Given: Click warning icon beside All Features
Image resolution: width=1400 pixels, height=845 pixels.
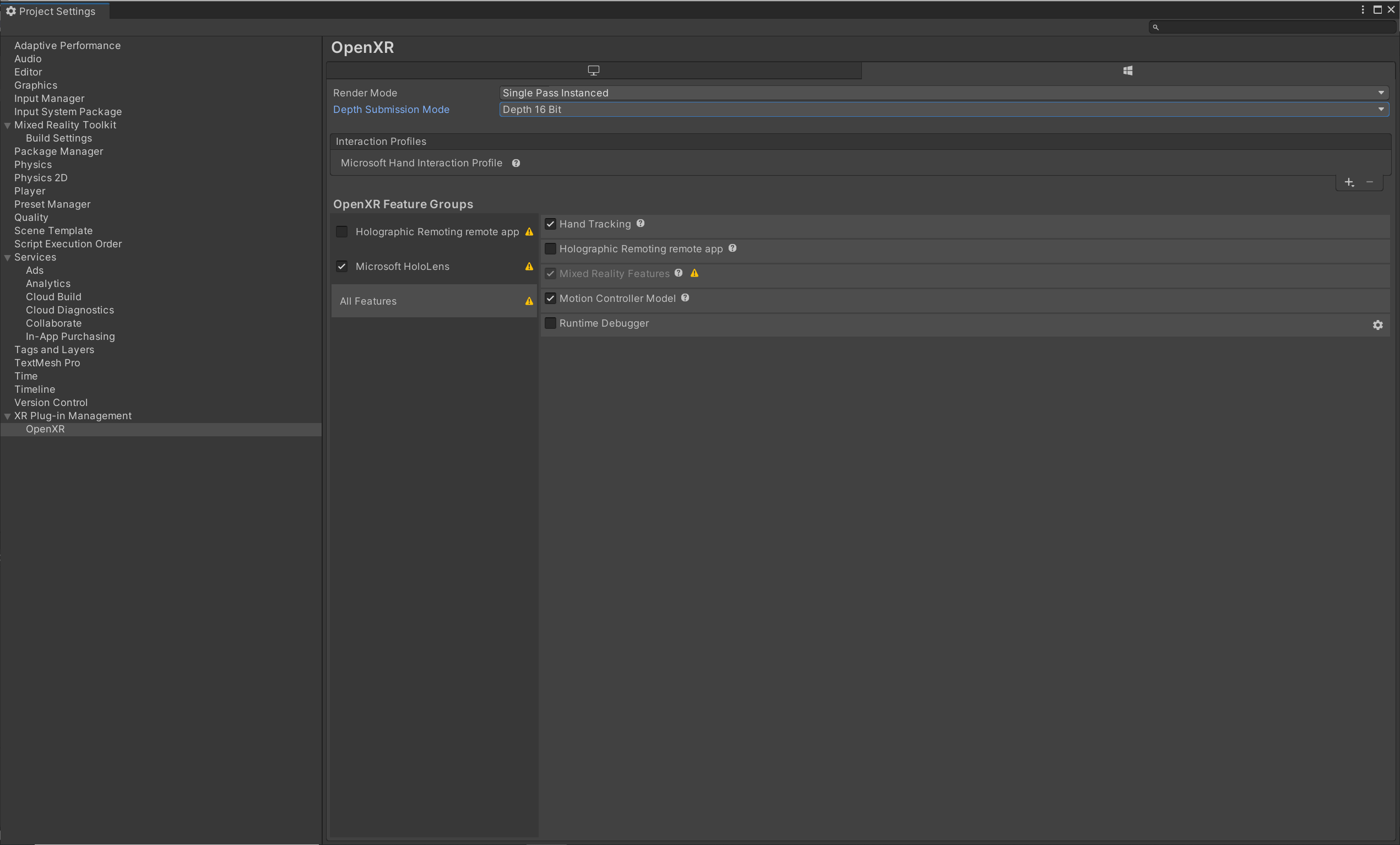Looking at the screenshot, I should pos(529,301).
